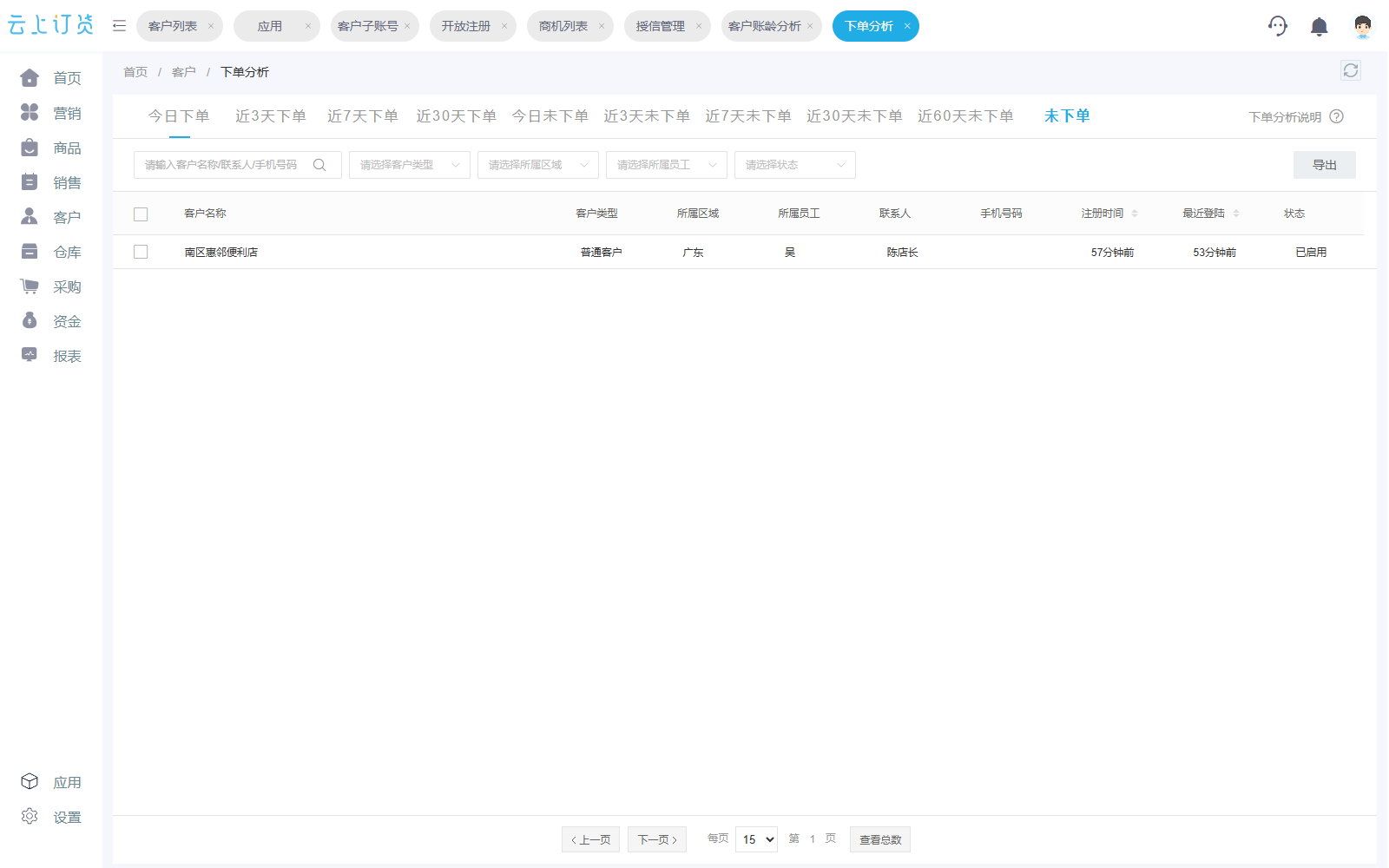
Task: Sort by 注册时间 column arrows
Action: pyautogui.click(x=1135, y=214)
